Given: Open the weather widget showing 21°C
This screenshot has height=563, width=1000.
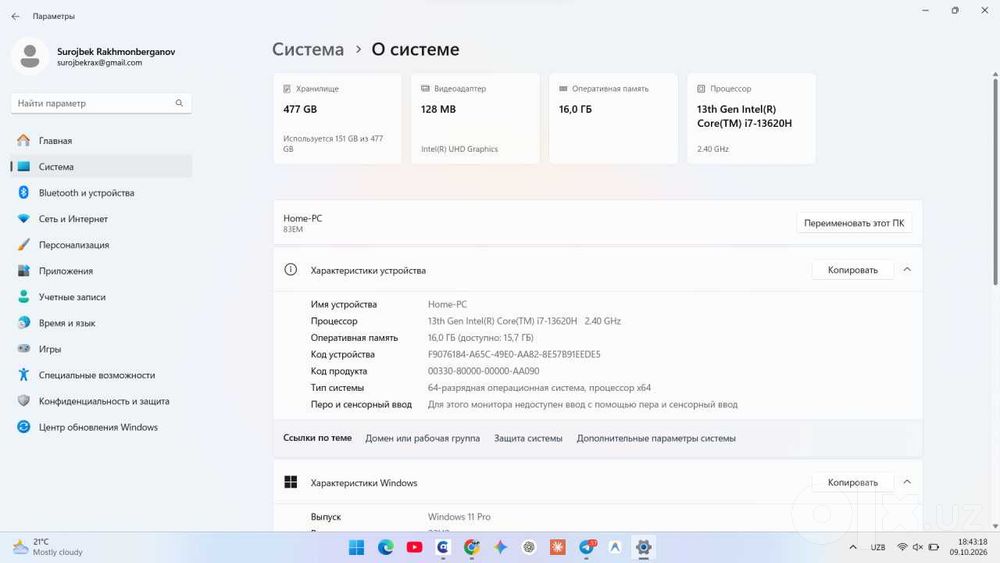Looking at the screenshot, I should coord(48,547).
